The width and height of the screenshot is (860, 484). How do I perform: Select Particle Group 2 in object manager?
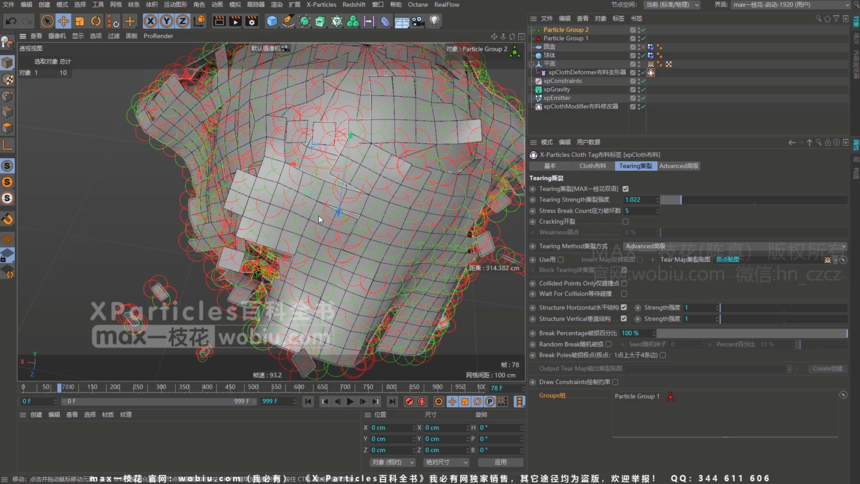[566, 30]
